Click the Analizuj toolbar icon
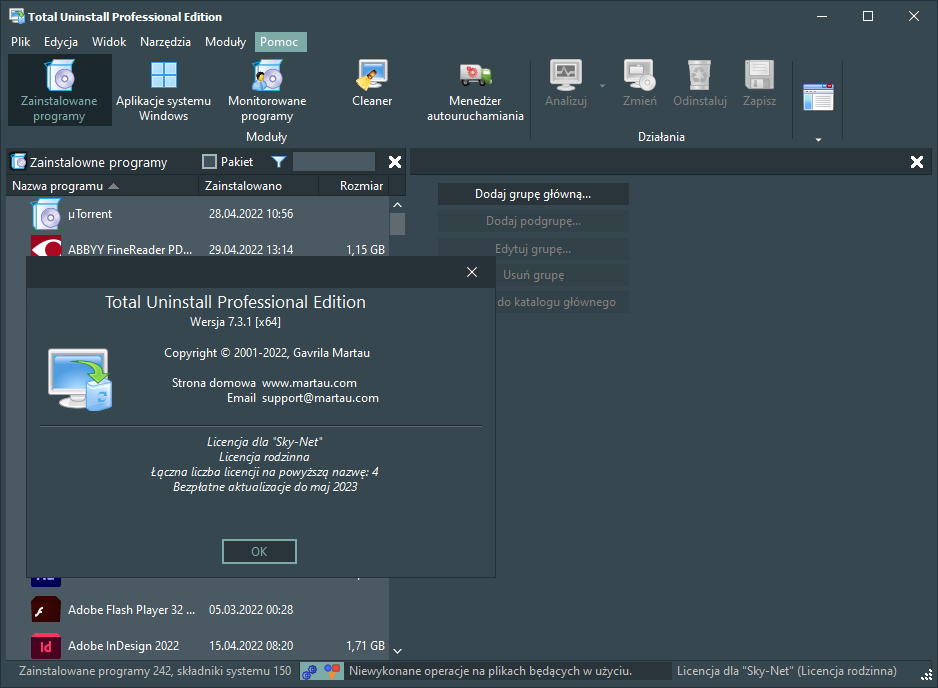This screenshot has height=688, width=938. [566, 76]
